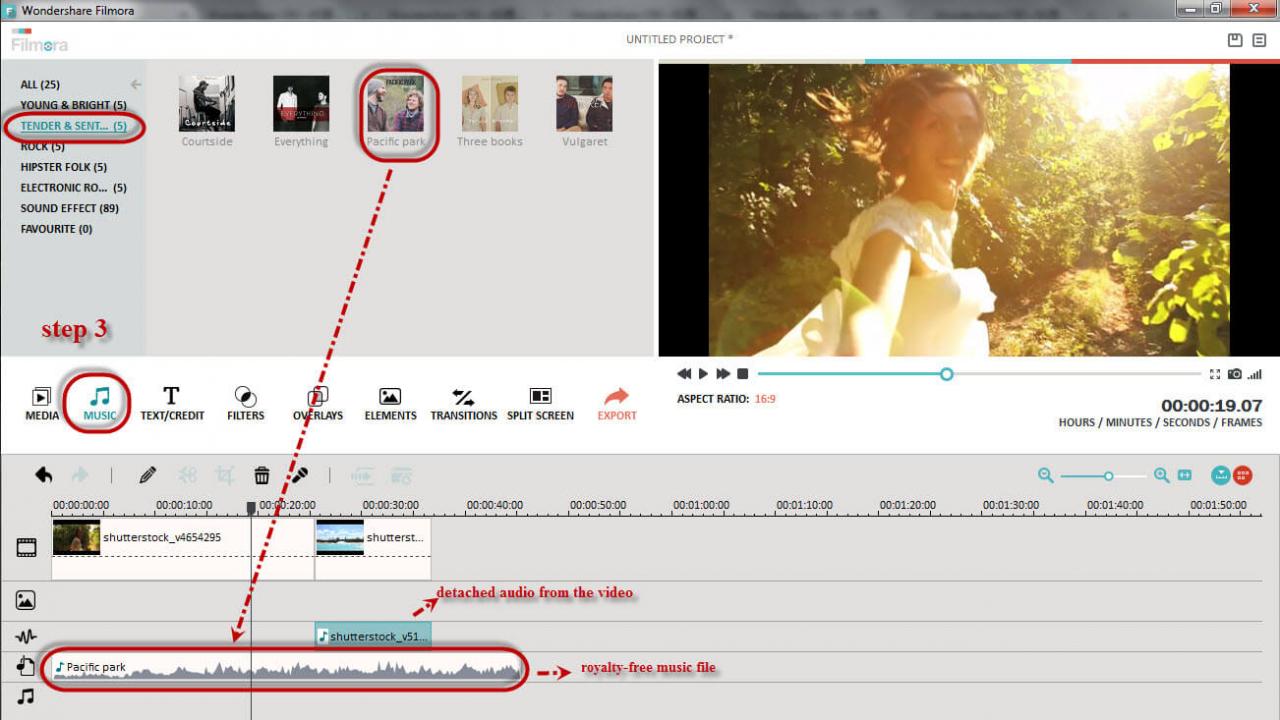Image resolution: width=1280 pixels, height=720 pixels.
Task: Select HIPSTER FOLK (5) category
Action: coord(63,167)
